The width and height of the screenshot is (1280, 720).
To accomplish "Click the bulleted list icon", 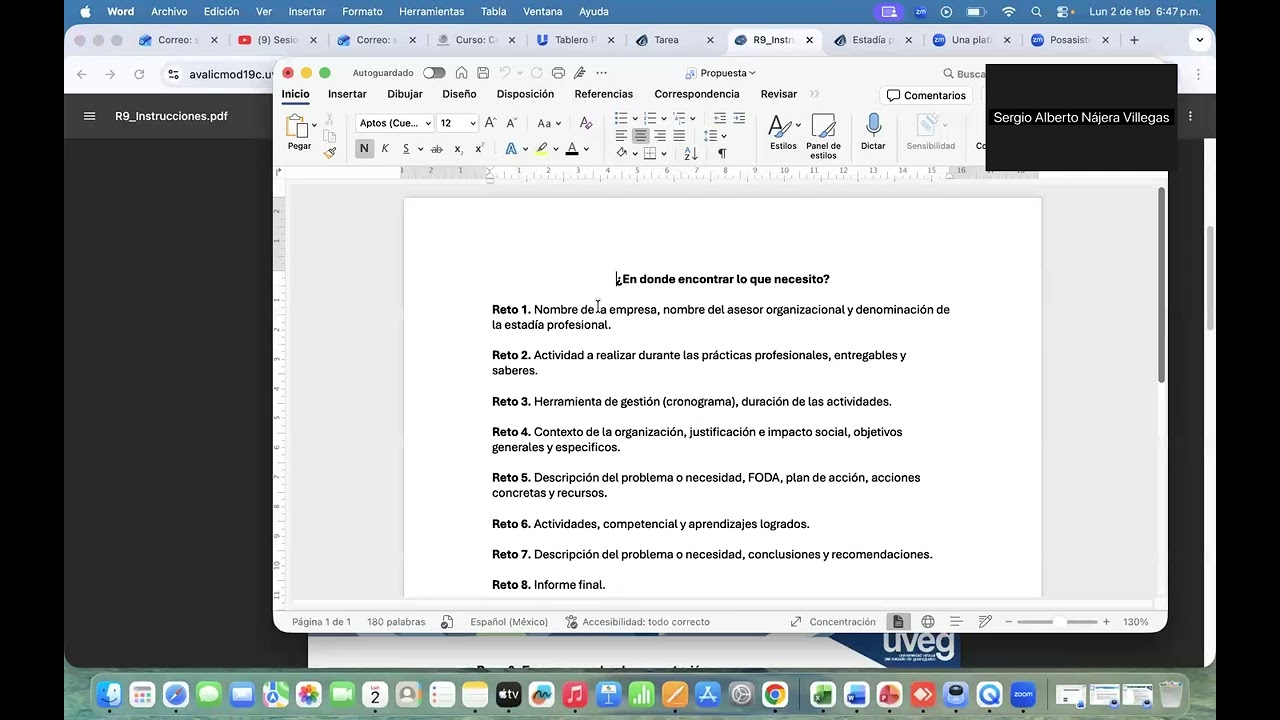I will tap(621, 118).
